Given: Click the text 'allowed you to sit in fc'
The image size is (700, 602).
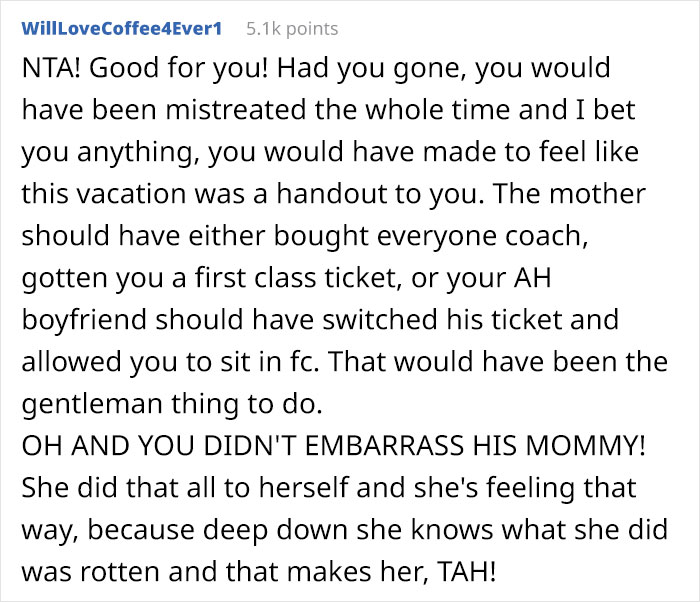Looking at the screenshot, I should coord(169,362).
